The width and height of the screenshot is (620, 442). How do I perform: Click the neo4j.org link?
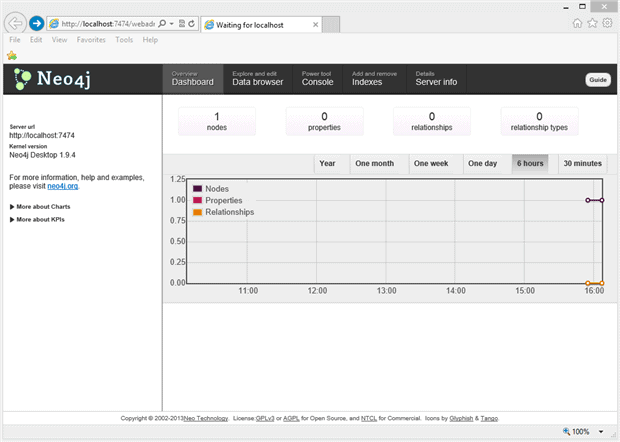tap(62, 186)
